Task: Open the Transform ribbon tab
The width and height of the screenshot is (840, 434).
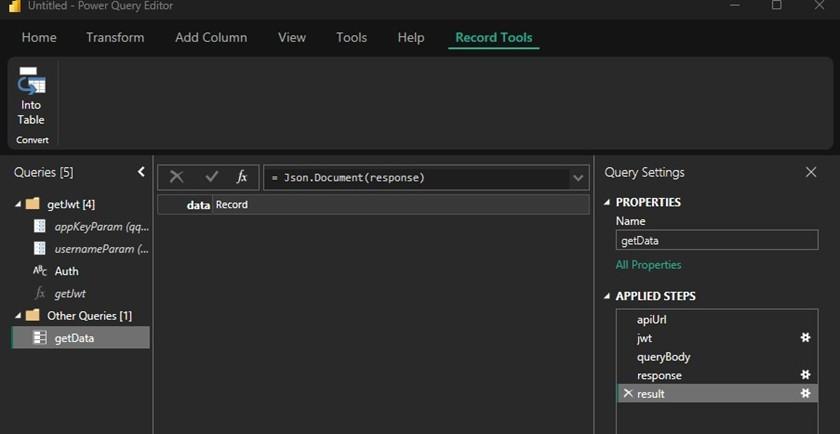Action: coord(115,38)
